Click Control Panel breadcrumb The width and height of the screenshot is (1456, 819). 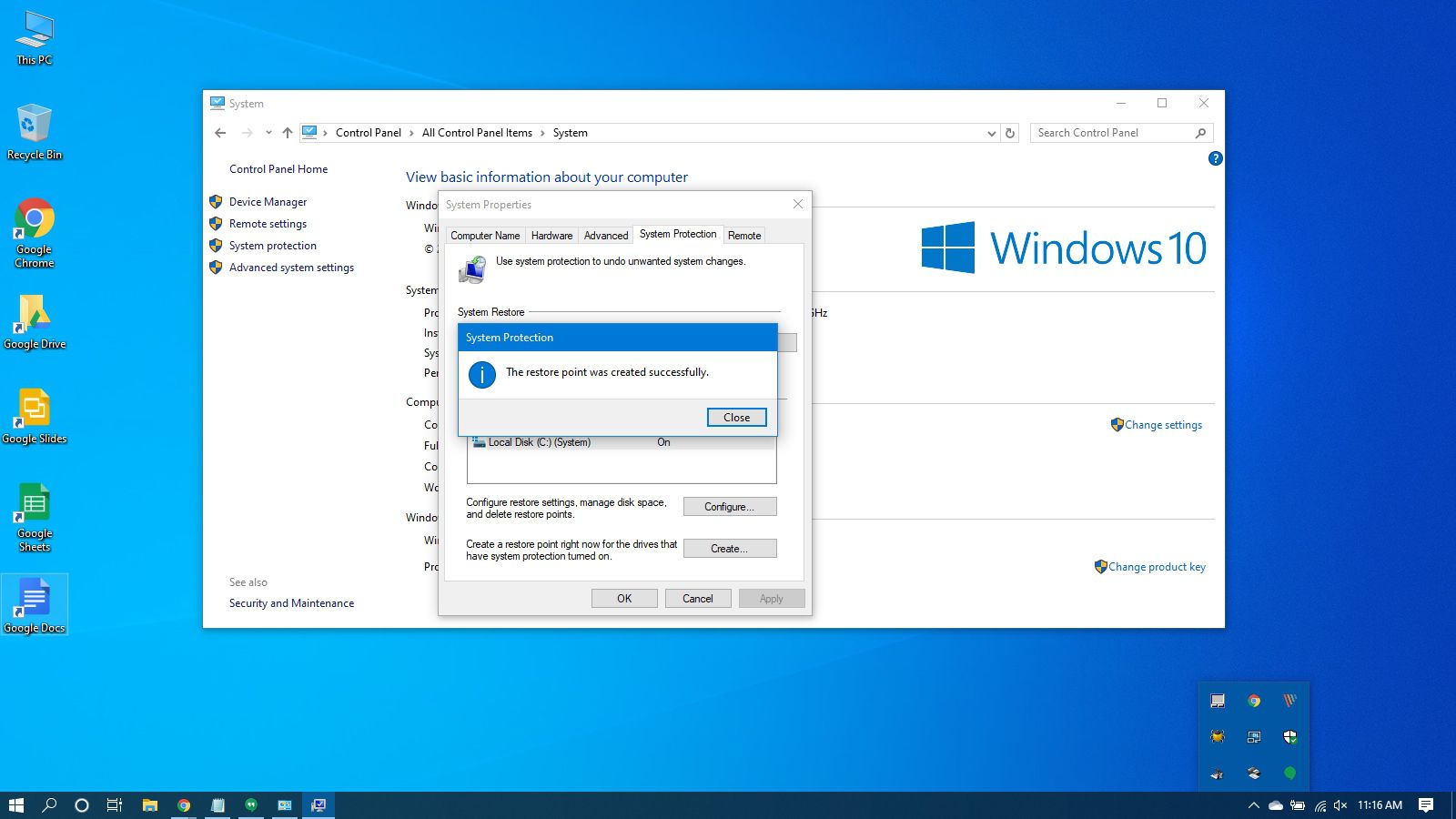click(x=369, y=133)
